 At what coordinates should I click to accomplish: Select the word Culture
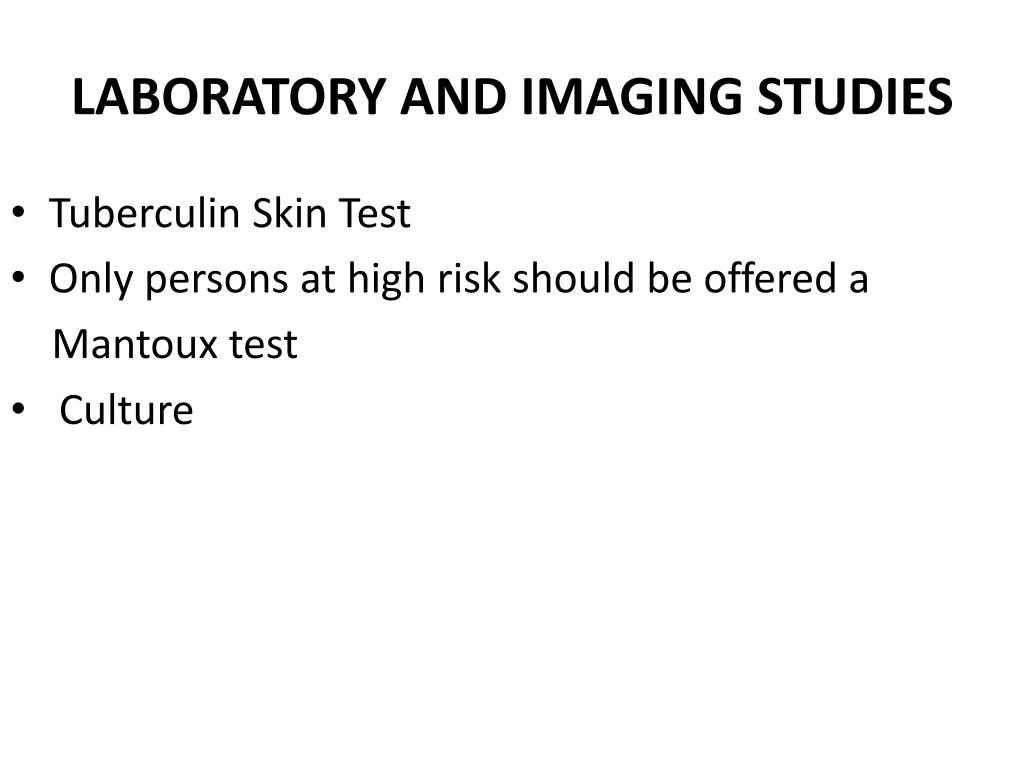click(x=127, y=410)
